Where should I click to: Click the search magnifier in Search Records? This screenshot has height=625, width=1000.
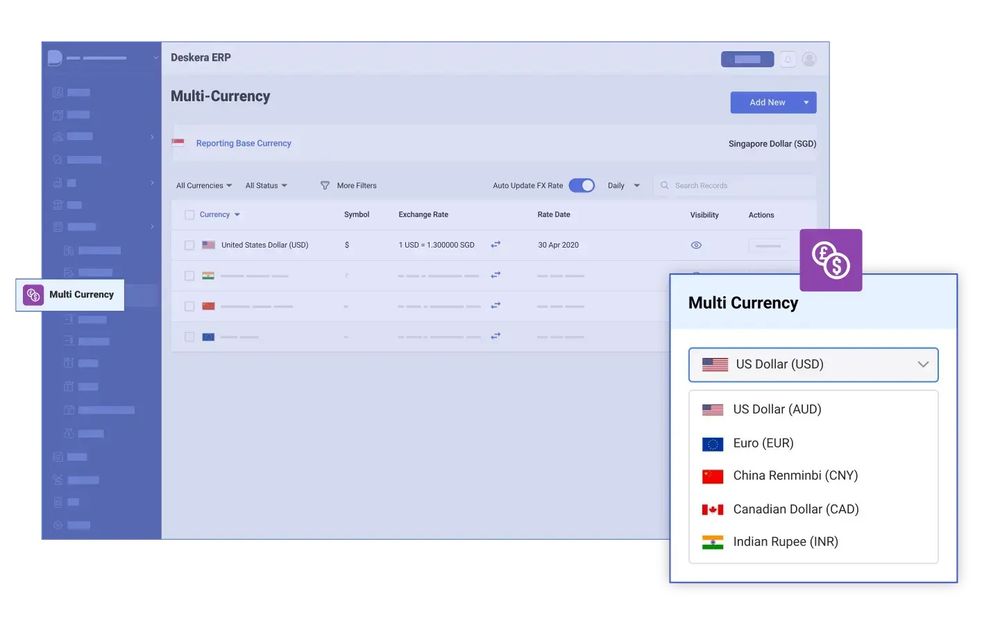tap(664, 185)
